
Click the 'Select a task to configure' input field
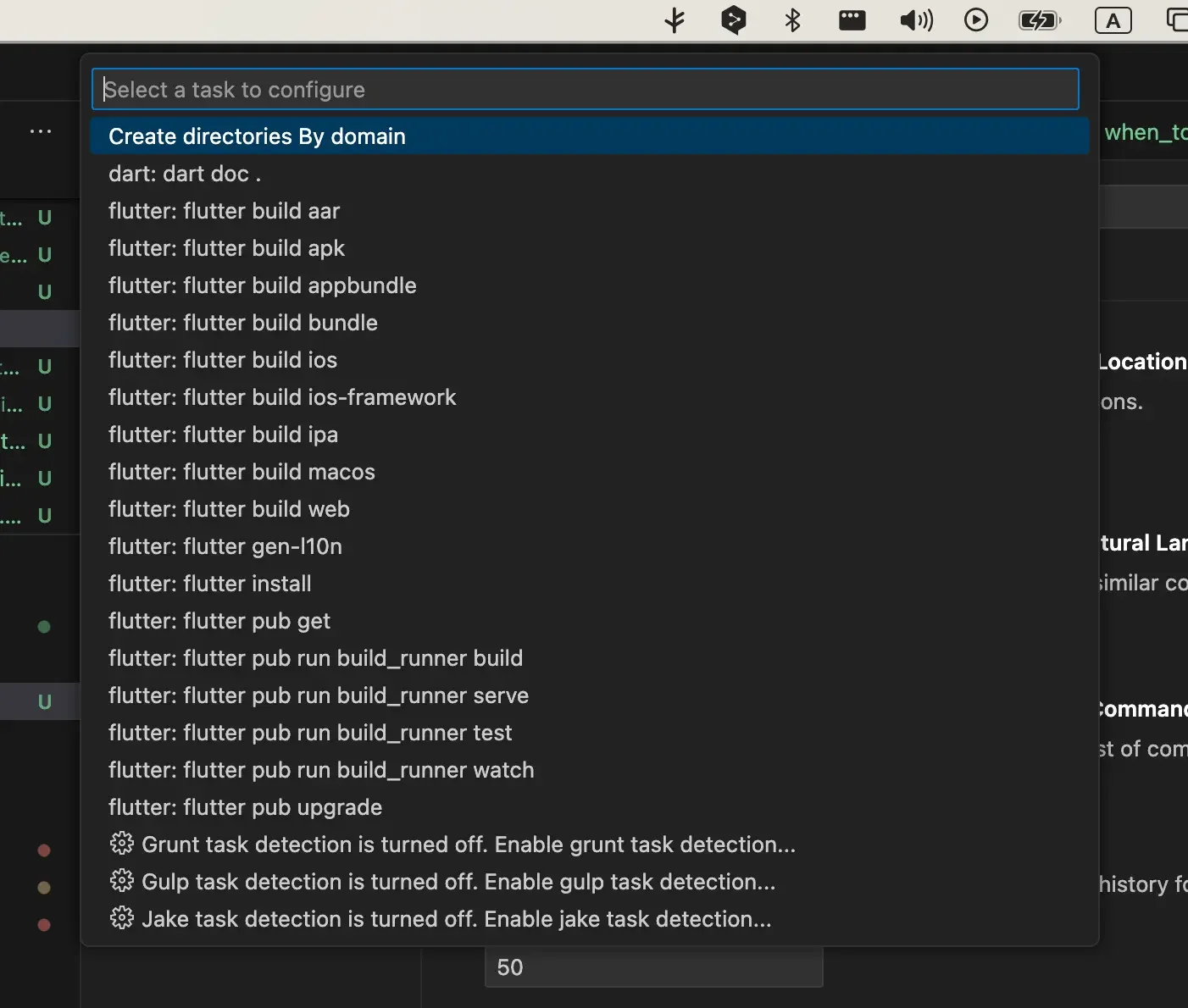click(585, 89)
